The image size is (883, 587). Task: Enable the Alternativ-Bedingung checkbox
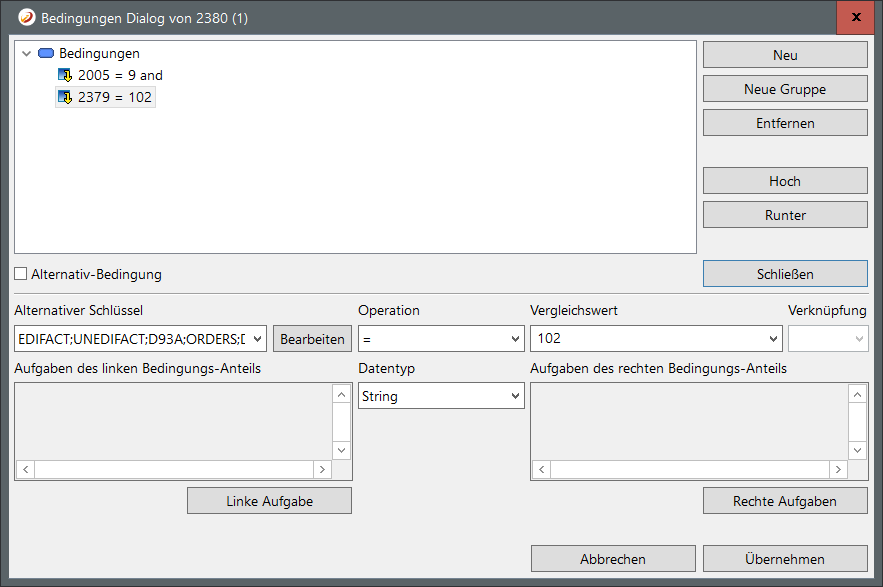pos(21,274)
